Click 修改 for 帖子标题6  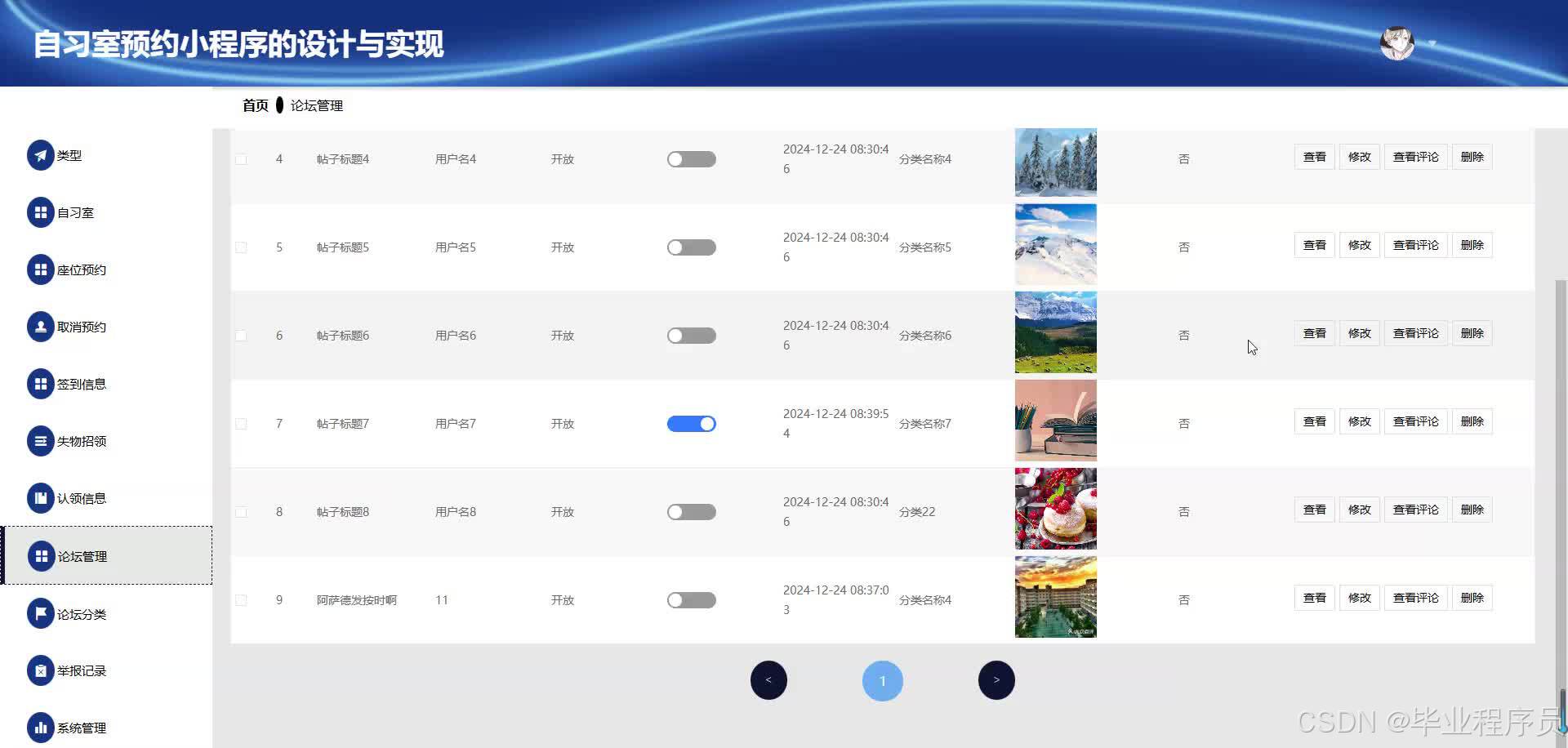[x=1360, y=333]
